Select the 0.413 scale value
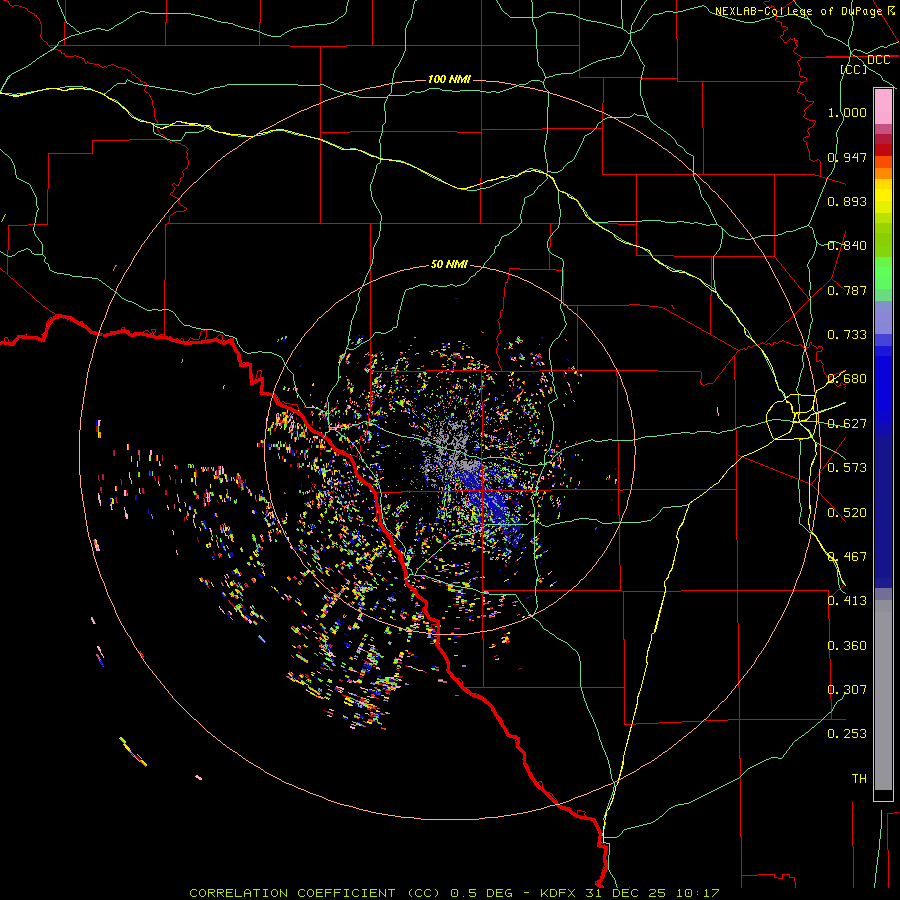The width and height of the screenshot is (900, 900). [x=847, y=601]
